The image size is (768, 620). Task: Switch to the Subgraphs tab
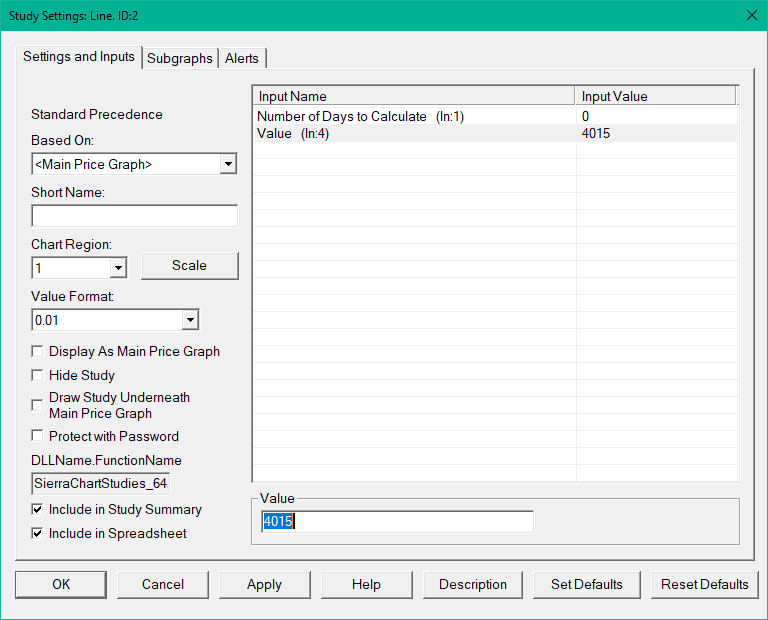coord(180,58)
